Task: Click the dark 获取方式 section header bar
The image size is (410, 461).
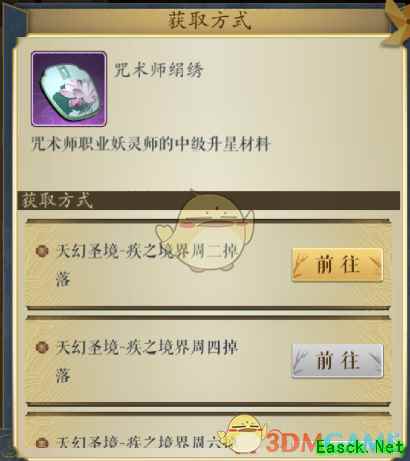Action: coord(208,200)
